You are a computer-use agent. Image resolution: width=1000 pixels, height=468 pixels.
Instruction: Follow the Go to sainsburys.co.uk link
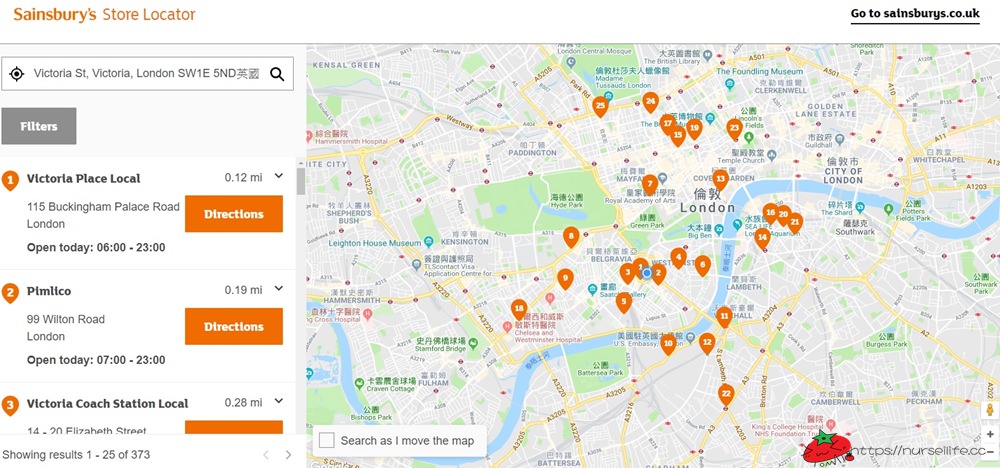pyautogui.click(x=915, y=14)
